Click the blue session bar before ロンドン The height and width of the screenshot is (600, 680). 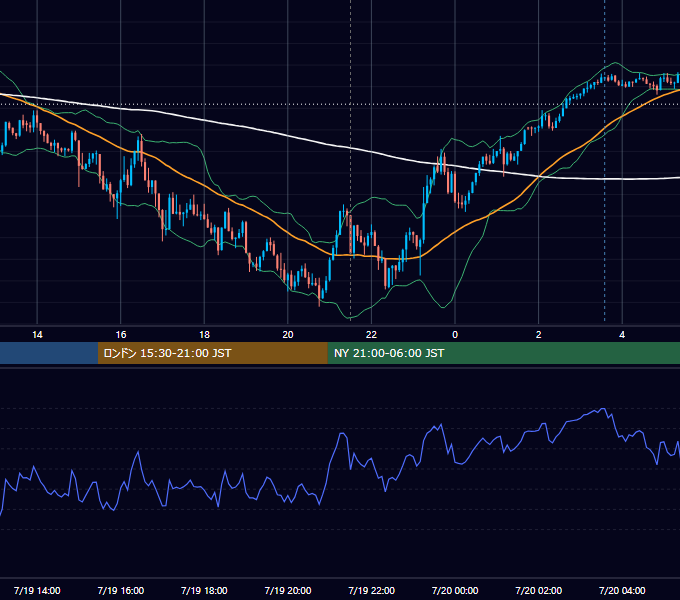coord(49,353)
